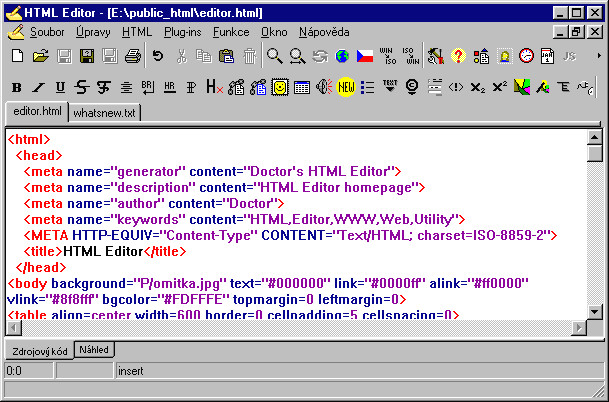Click the Save As floppy with question mark
The height and width of the screenshot is (402, 609).
click(x=87, y=56)
